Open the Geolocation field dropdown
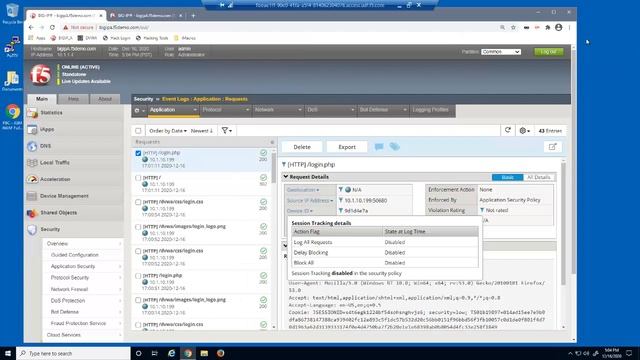Image resolution: width=640 pixels, height=360 pixels. pos(303,190)
